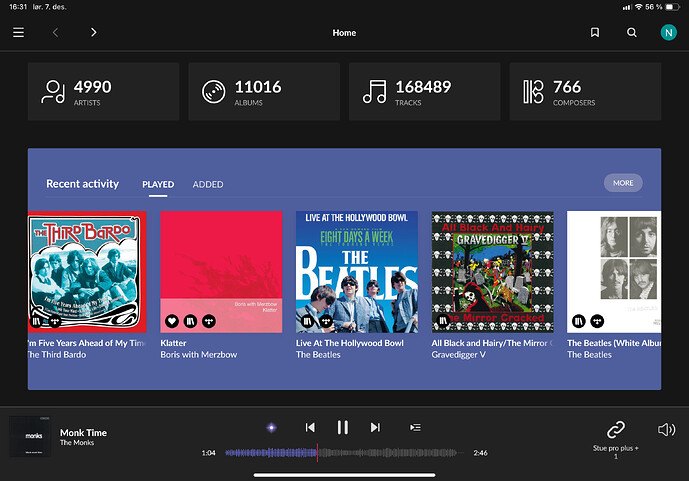The width and height of the screenshot is (689, 481).
Task: Open The Beatles White Album cover
Action: [x=614, y=272]
